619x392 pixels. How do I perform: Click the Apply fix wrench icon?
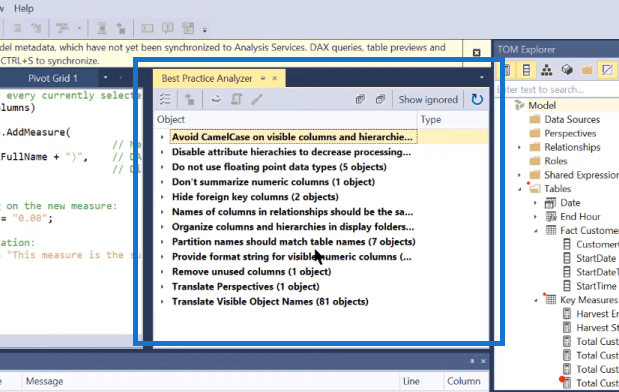(x=257, y=99)
